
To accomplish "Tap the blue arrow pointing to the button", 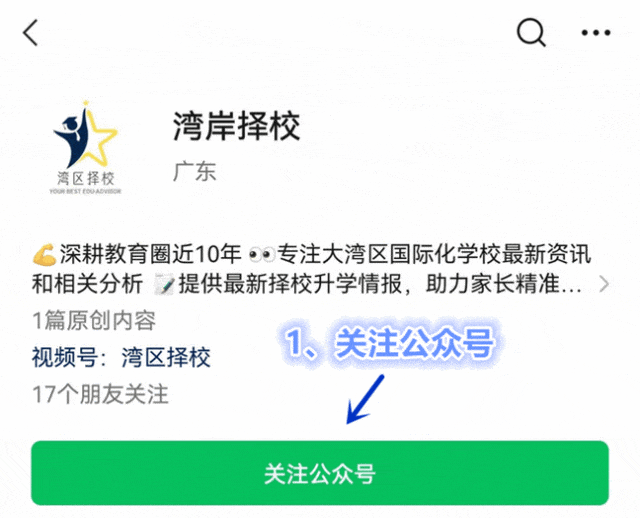I will [x=365, y=399].
